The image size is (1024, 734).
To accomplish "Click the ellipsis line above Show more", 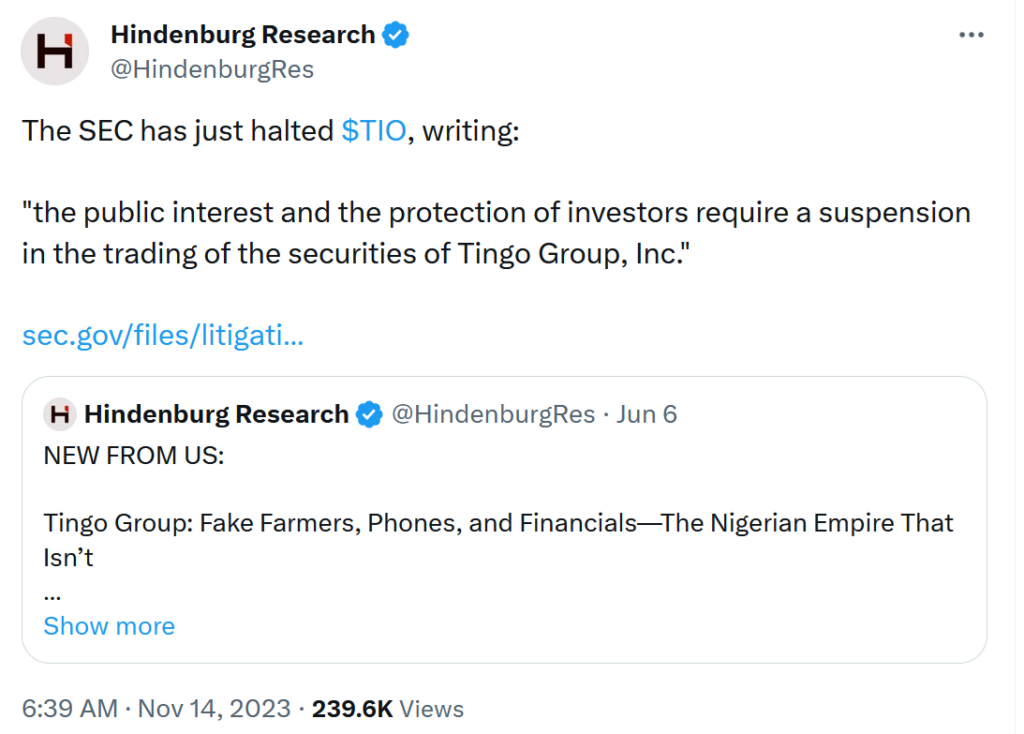I will 52,592.
